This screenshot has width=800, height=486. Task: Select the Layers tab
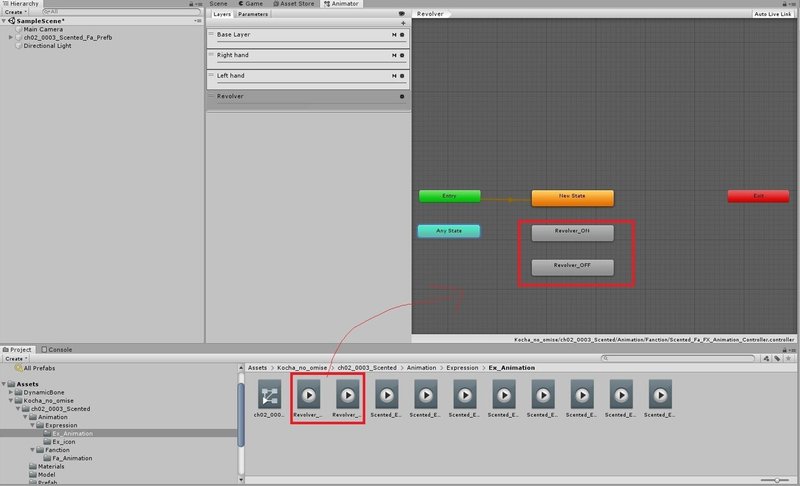coord(222,14)
